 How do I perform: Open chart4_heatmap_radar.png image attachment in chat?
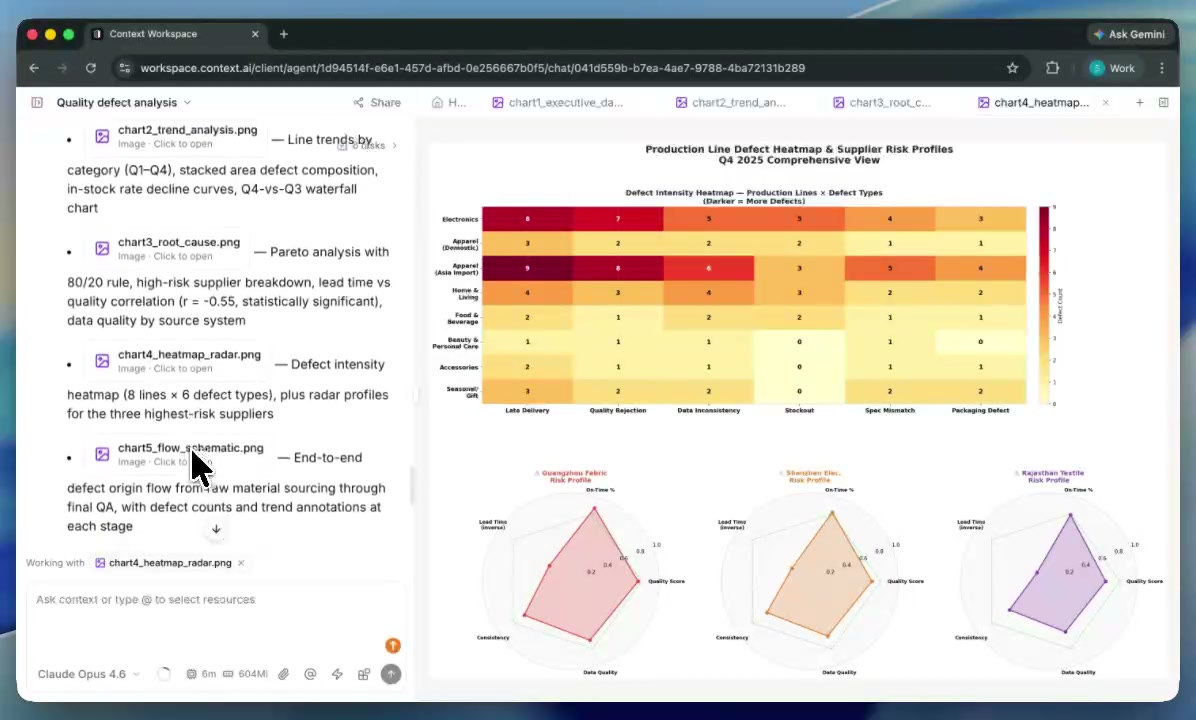[178, 361]
